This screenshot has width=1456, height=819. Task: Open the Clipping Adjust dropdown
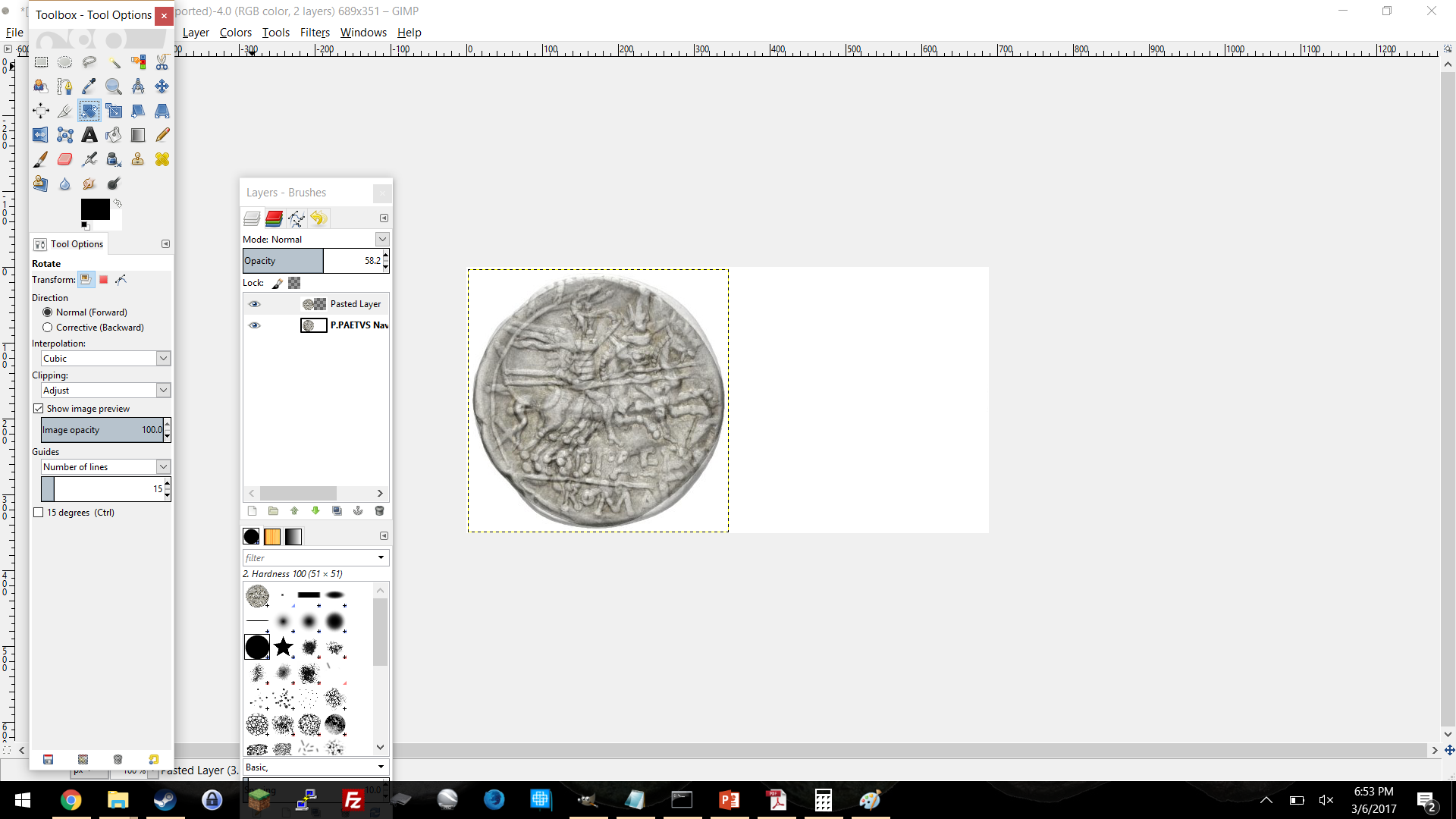pos(105,391)
